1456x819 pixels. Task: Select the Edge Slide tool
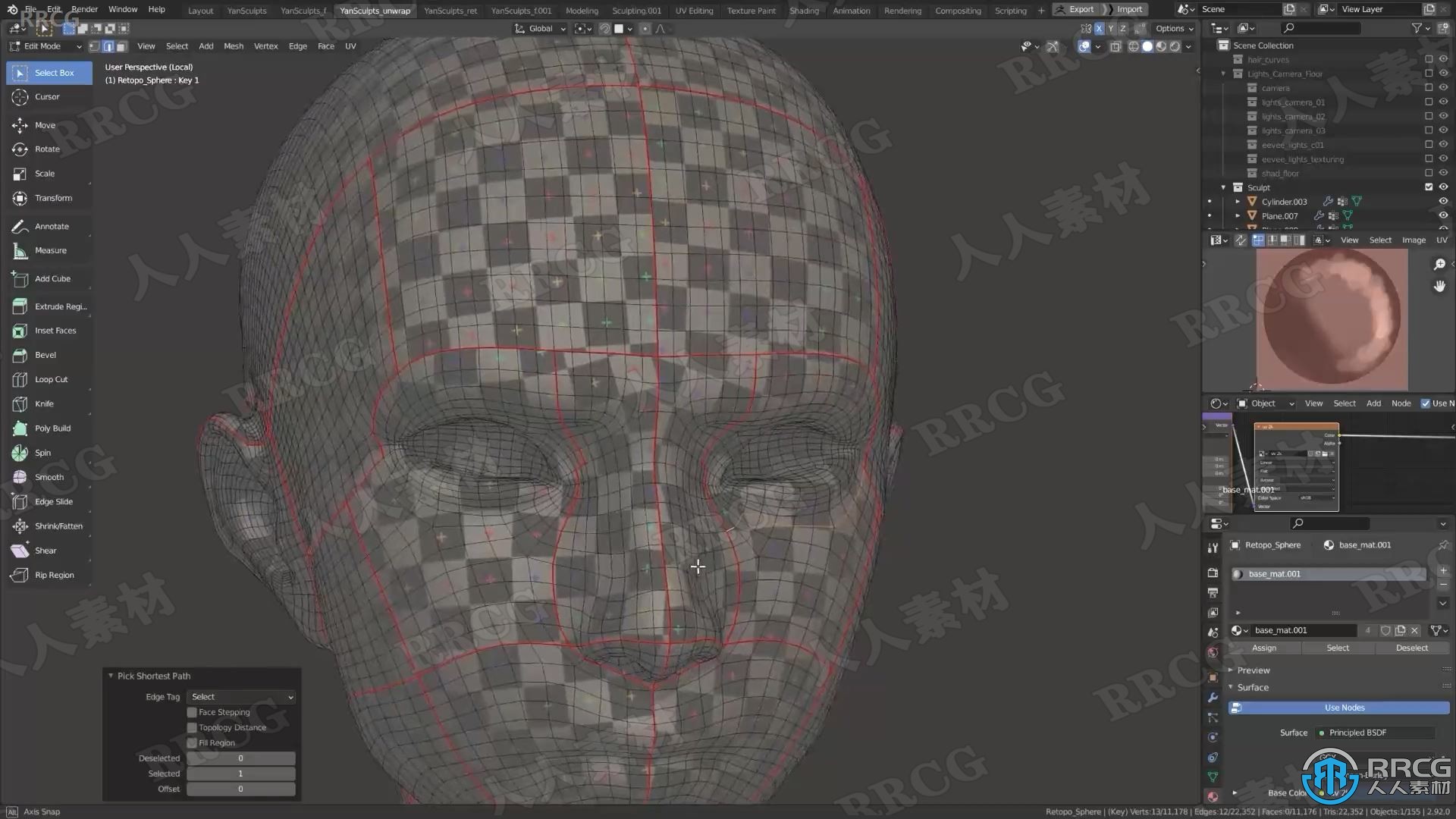point(53,501)
